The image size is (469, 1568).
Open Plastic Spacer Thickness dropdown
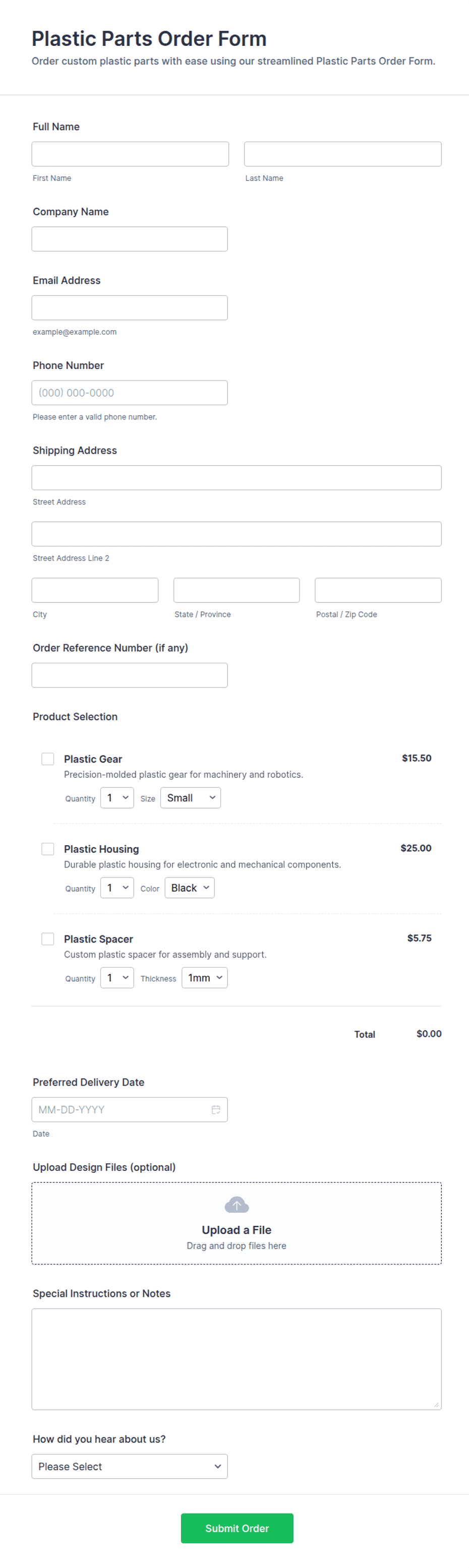205,978
